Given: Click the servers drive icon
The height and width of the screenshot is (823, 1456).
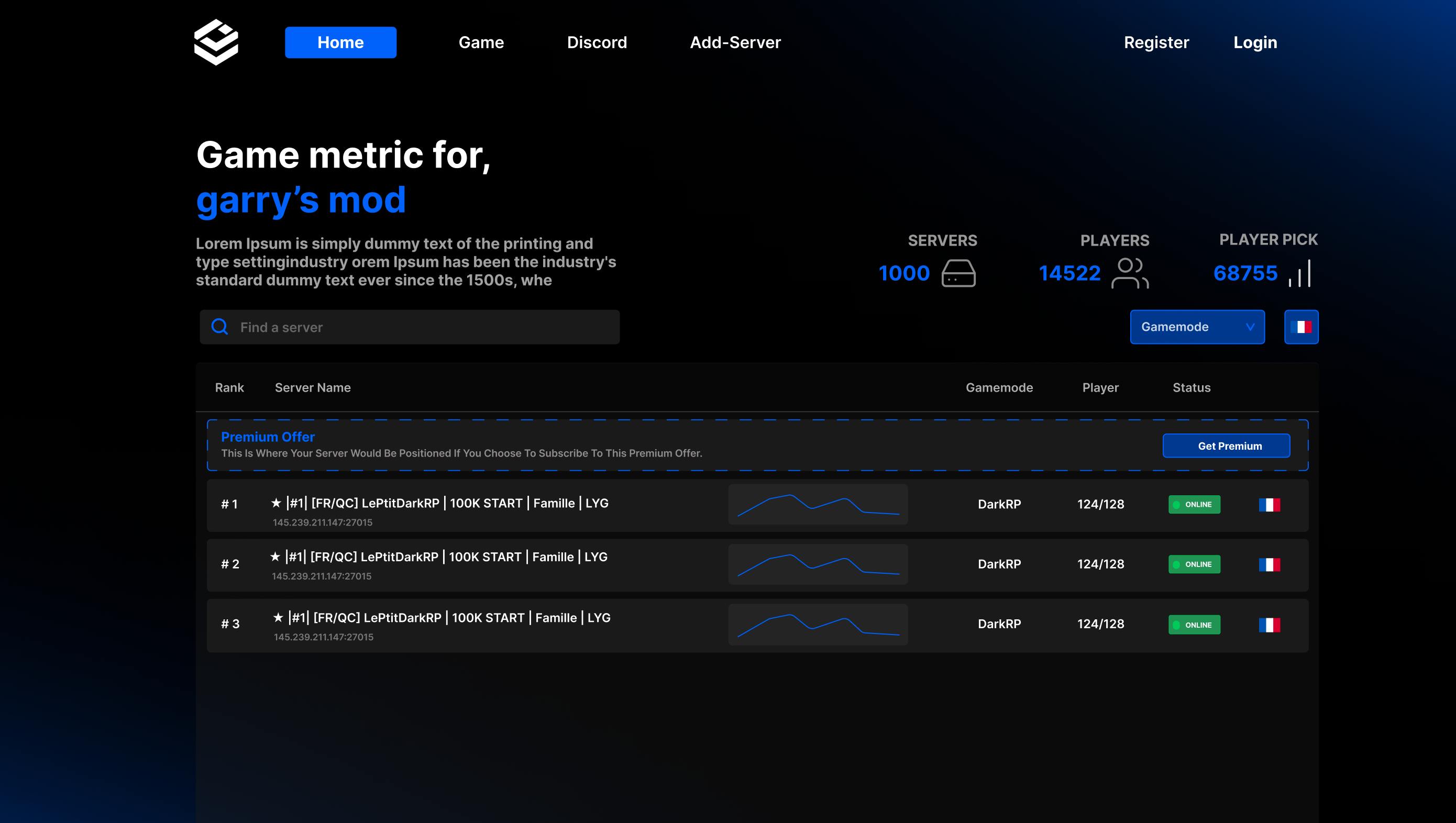Looking at the screenshot, I should pos(958,273).
